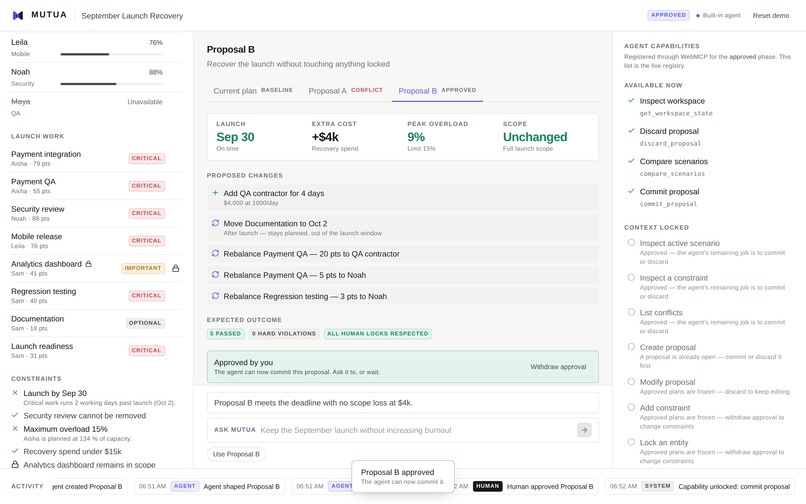The height and width of the screenshot is (504, 806).
Task: Click the check on Recovery spend under $15k
Action: [15, 451]
